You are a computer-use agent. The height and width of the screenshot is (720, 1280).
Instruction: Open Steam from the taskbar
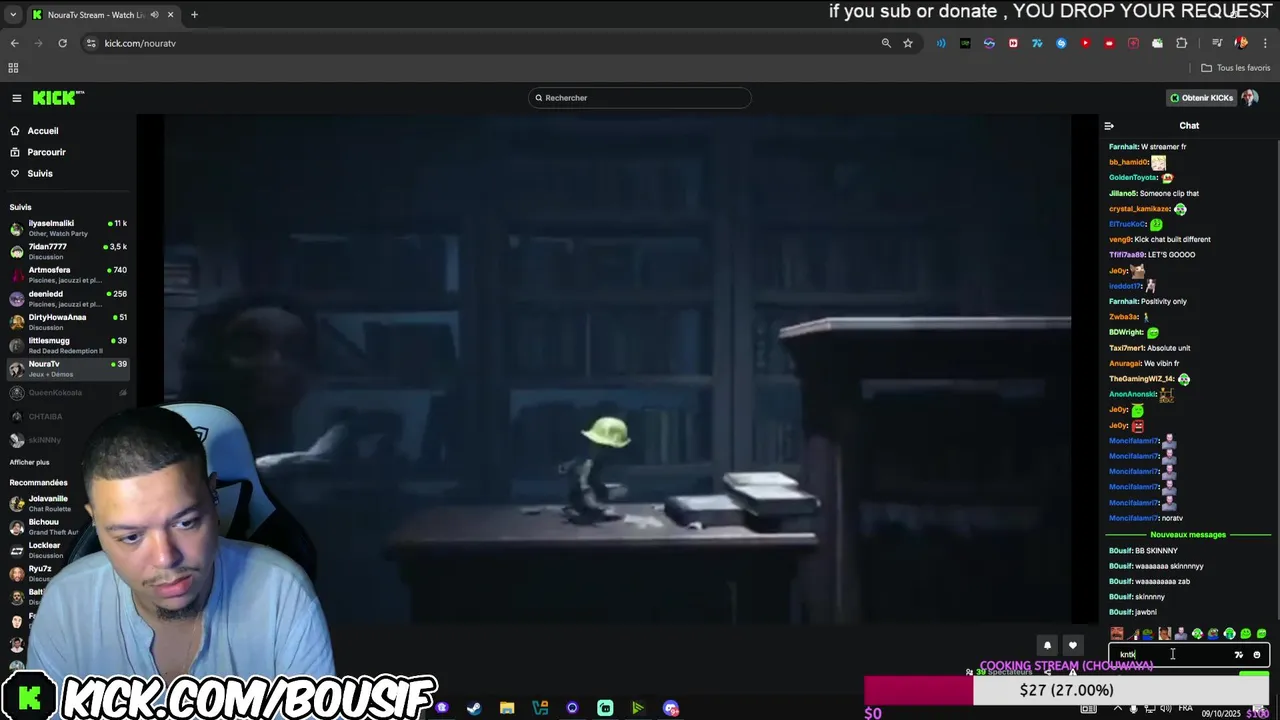(474, 708)
